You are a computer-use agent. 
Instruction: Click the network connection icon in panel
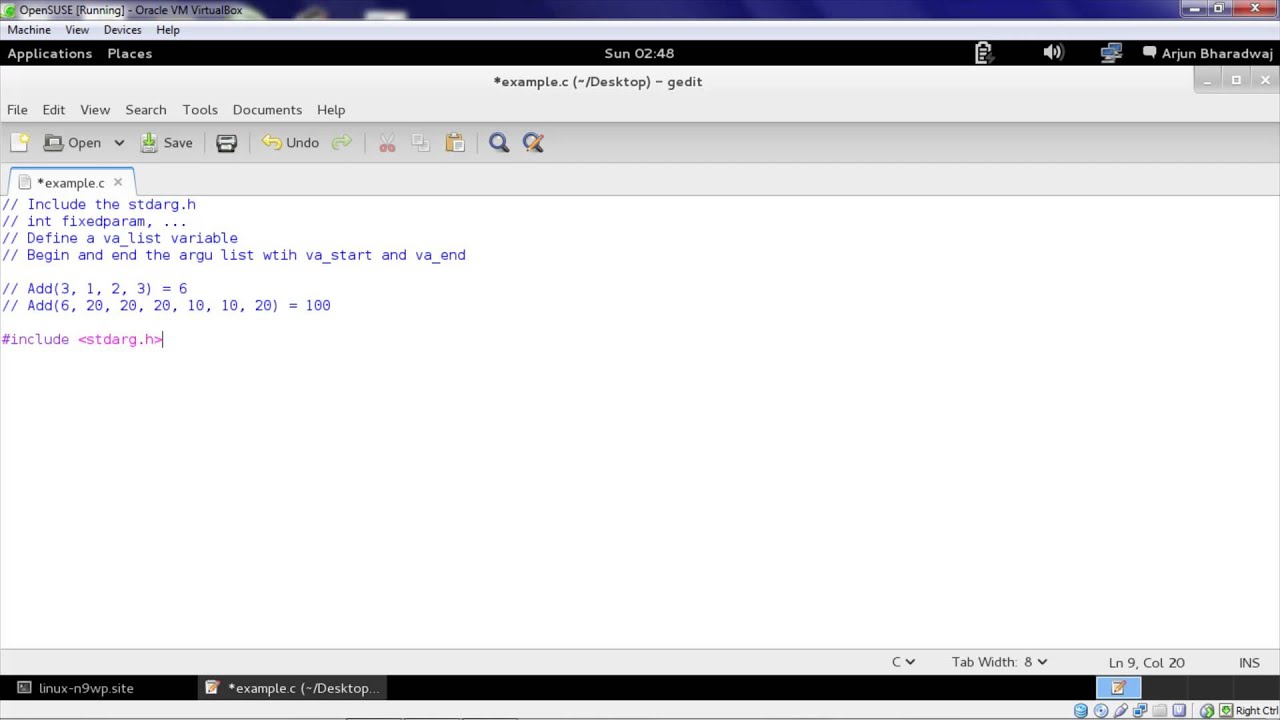pos(1111,53)
